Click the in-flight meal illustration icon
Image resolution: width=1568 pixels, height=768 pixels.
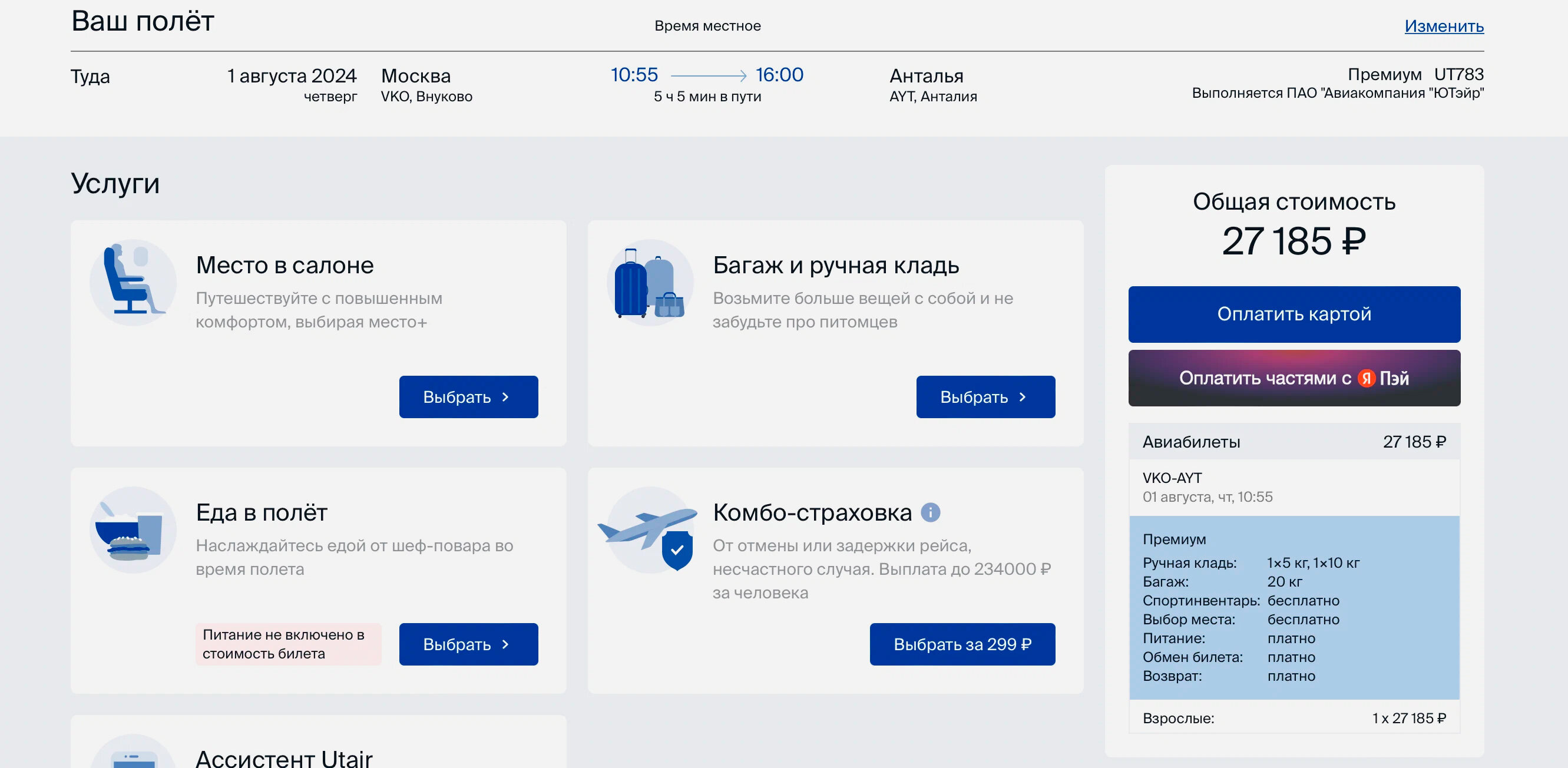tap(133, 529)
